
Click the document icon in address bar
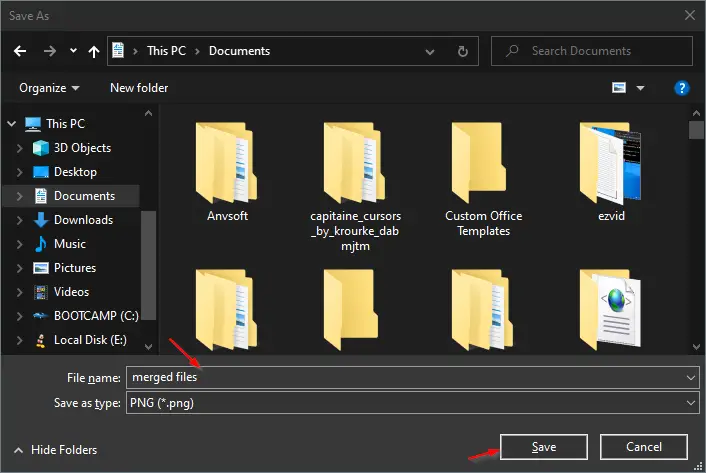pos(118,50)
